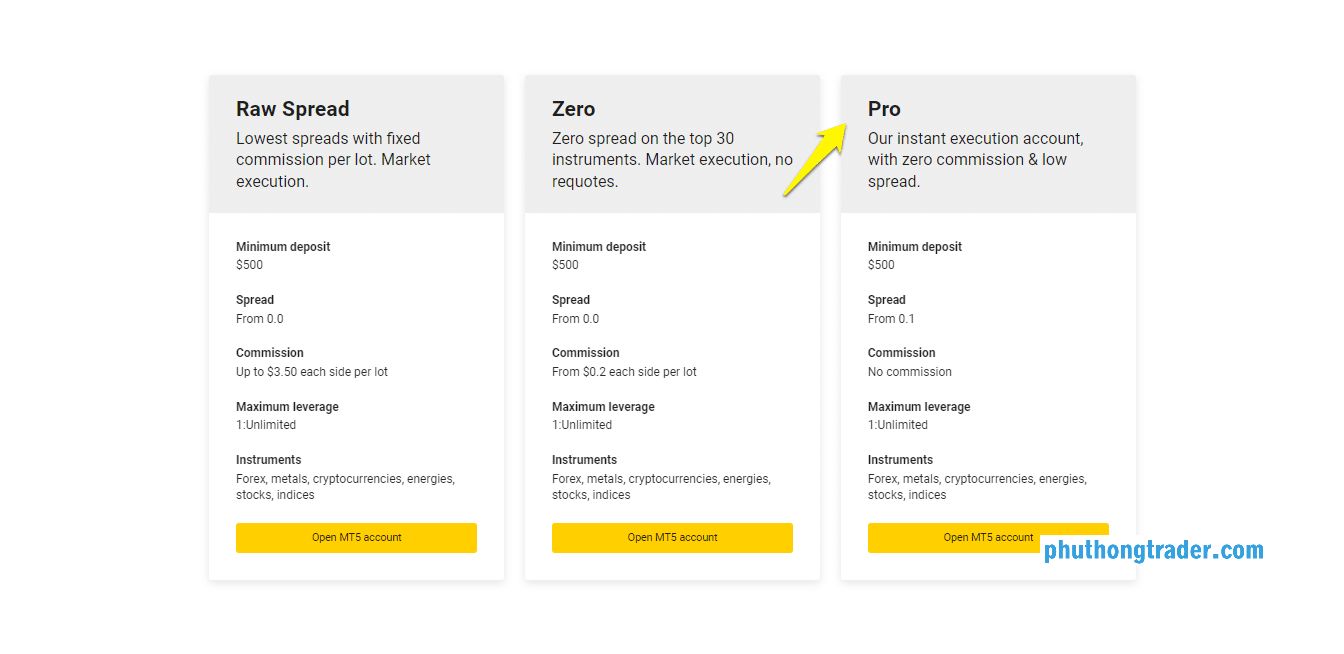This screenshot has height=654, width=1344.
Task: Select the Raw Spread card heading
Action: click(x=293, y=109)
